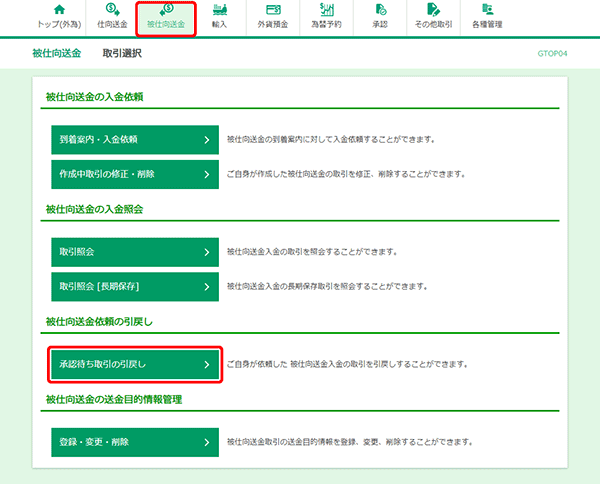Image resolution: width=600 pixels, height=484 pixels.
Task: Click the chevron on 取引照会 button
Action: [x=207, y=252]
